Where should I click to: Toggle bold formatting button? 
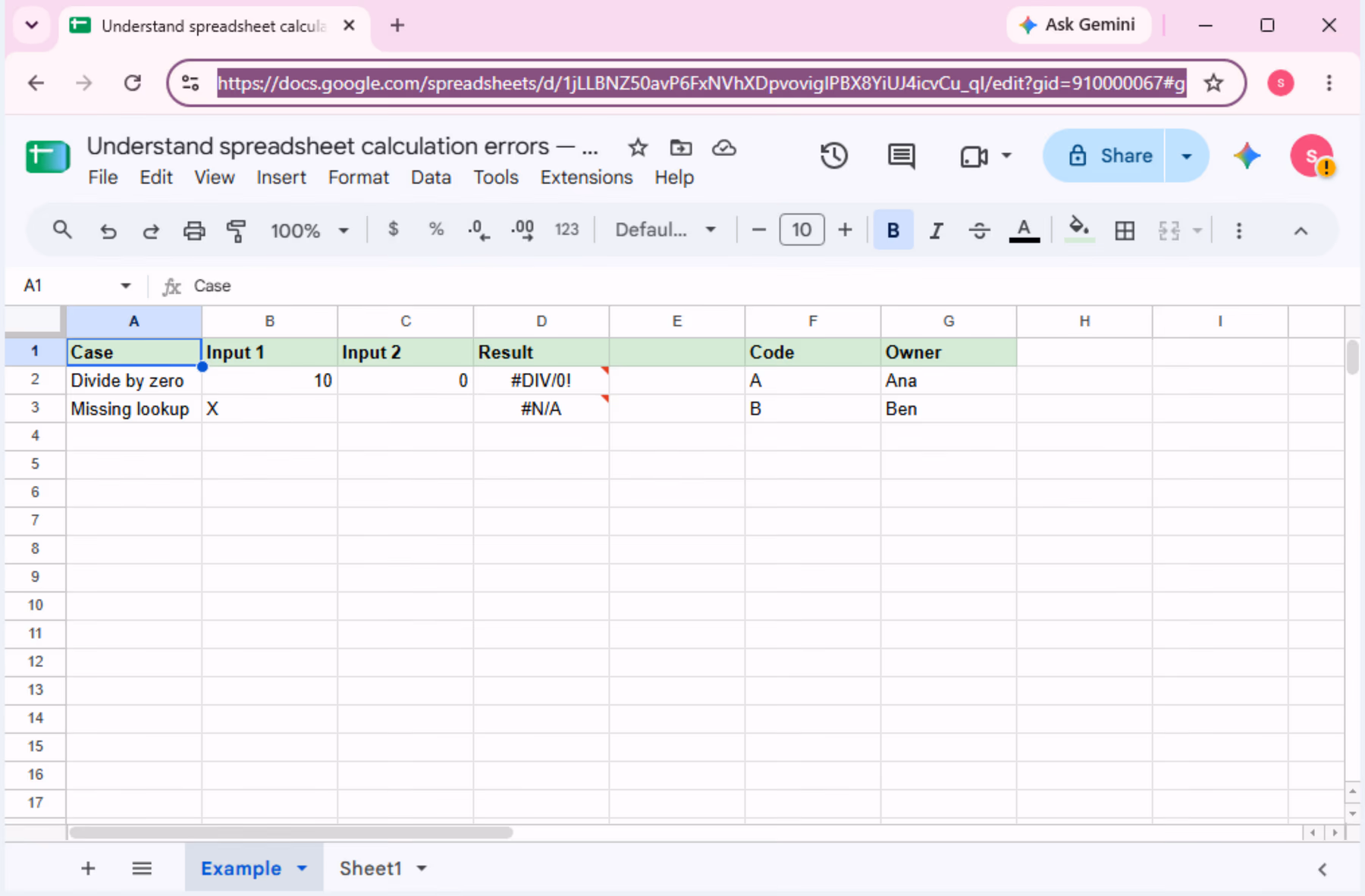pyautogui.click(x=893, y=230)
